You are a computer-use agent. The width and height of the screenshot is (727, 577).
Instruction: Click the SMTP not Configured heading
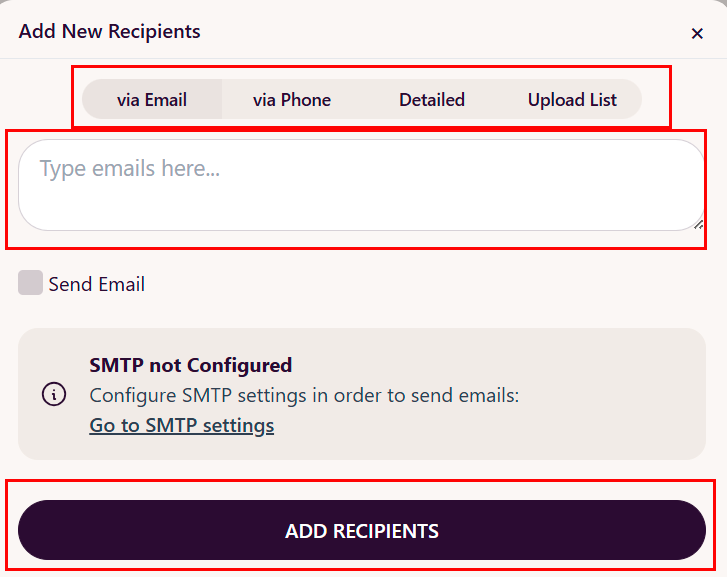(x=191, y=365)
